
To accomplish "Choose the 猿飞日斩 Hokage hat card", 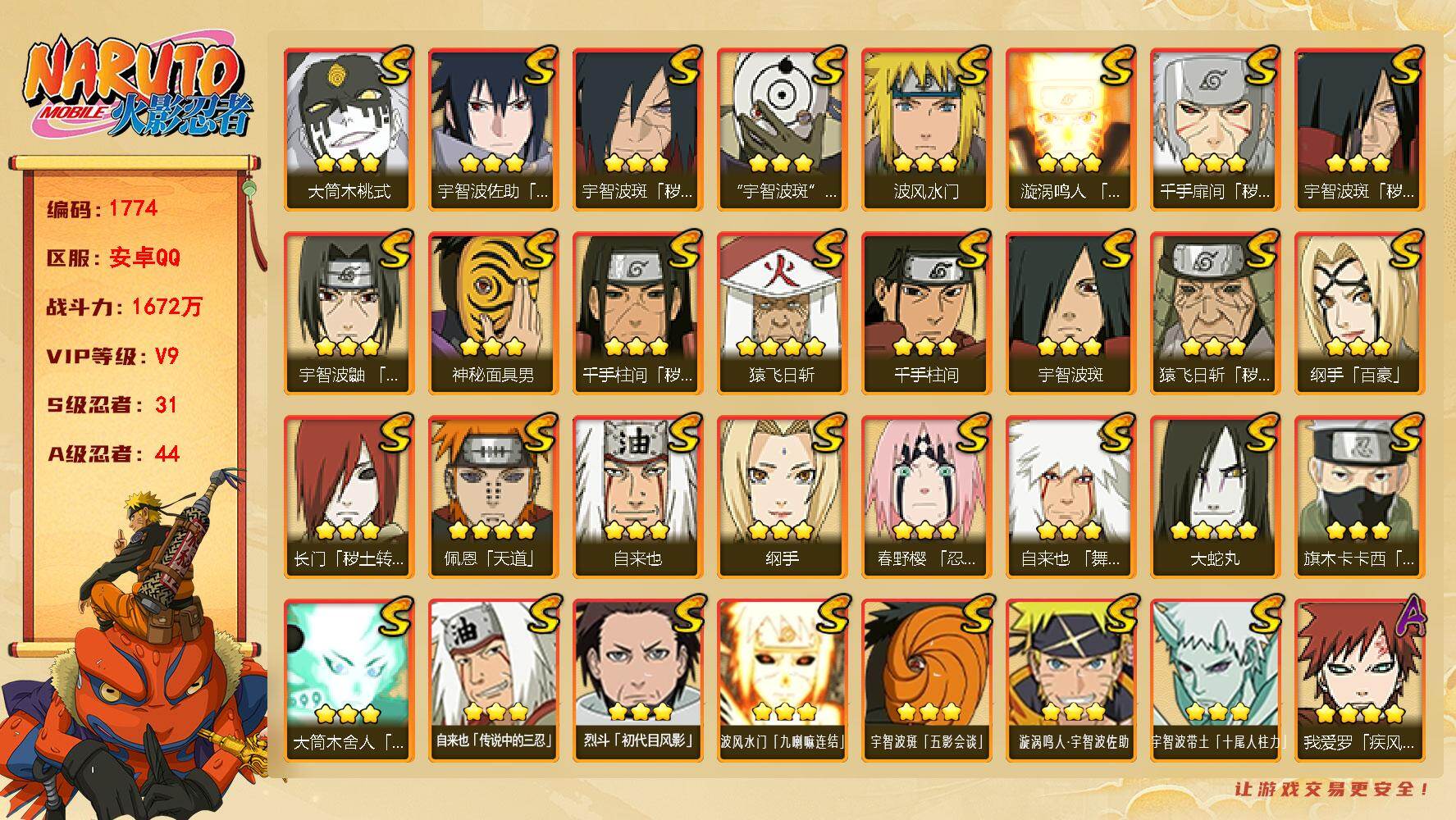I will click(x=783, y=313).
